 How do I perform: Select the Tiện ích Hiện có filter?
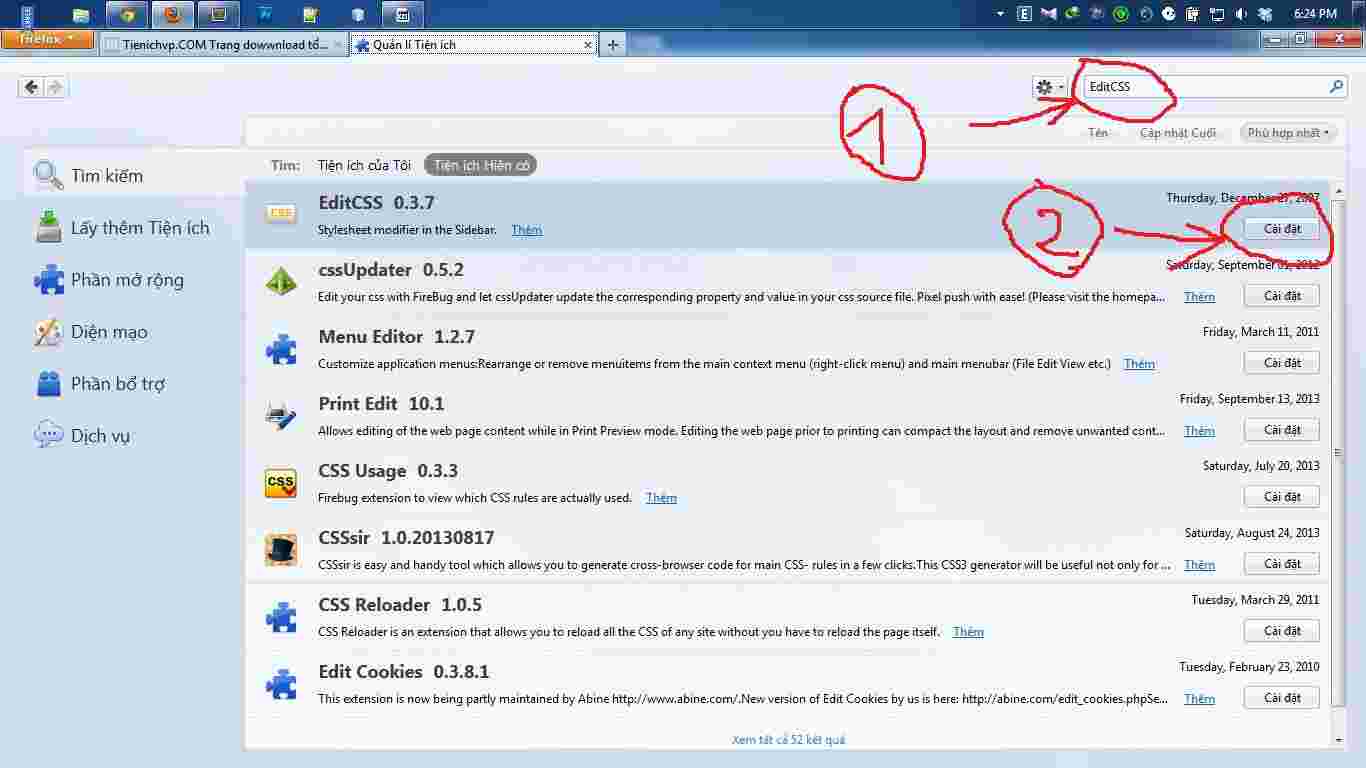coord(481,165)
